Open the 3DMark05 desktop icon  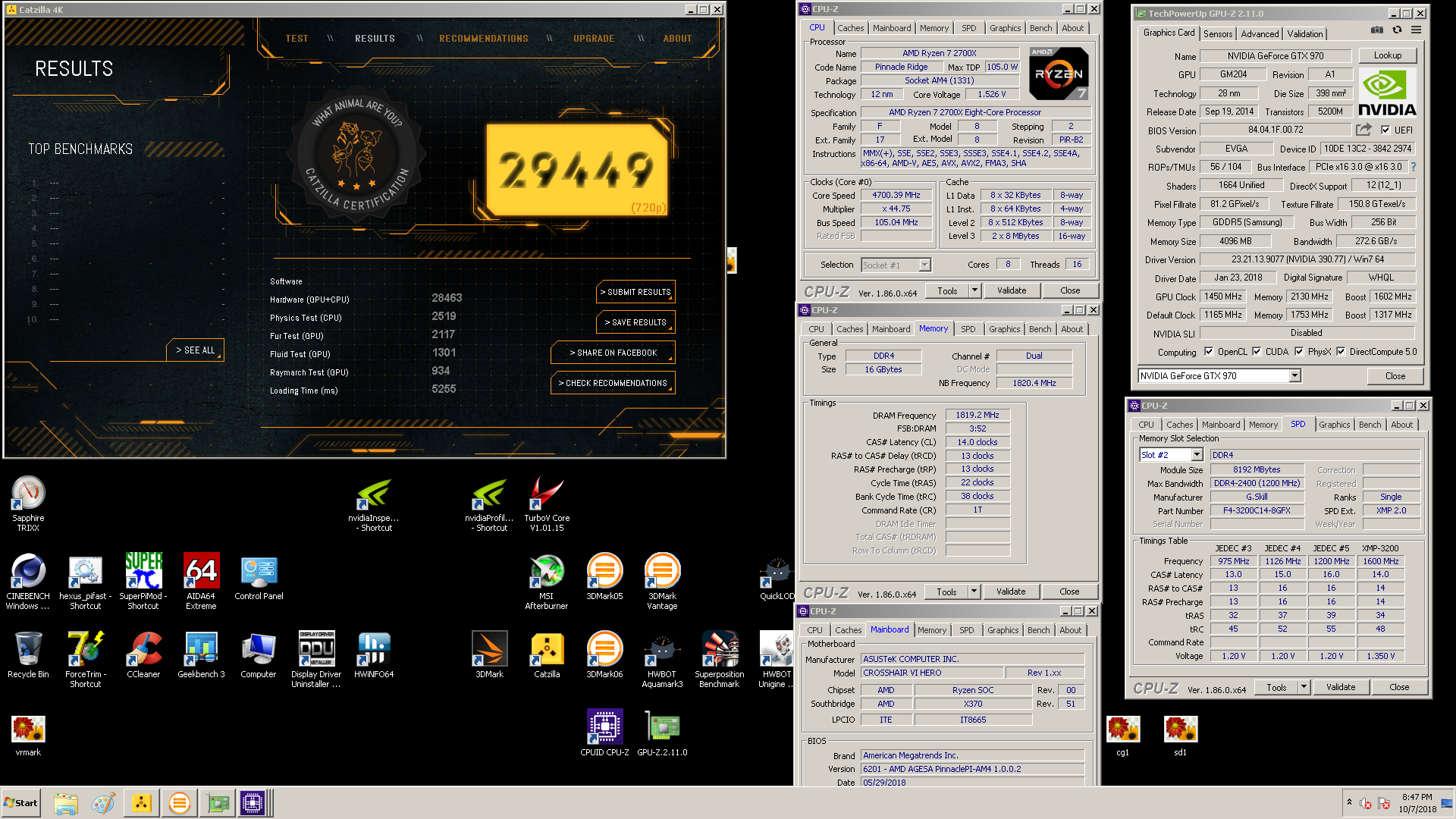pyautogui.click(x=604, y=578)
